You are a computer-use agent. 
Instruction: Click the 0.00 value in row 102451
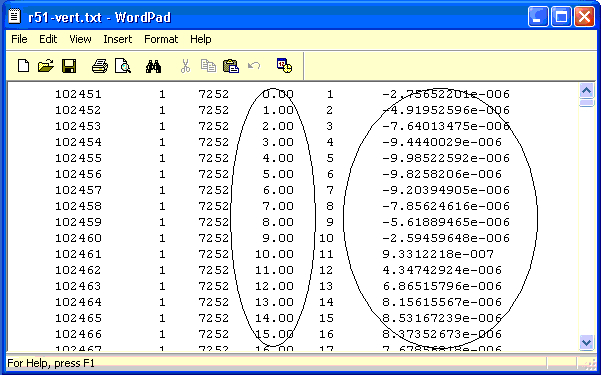pos(278,94)
